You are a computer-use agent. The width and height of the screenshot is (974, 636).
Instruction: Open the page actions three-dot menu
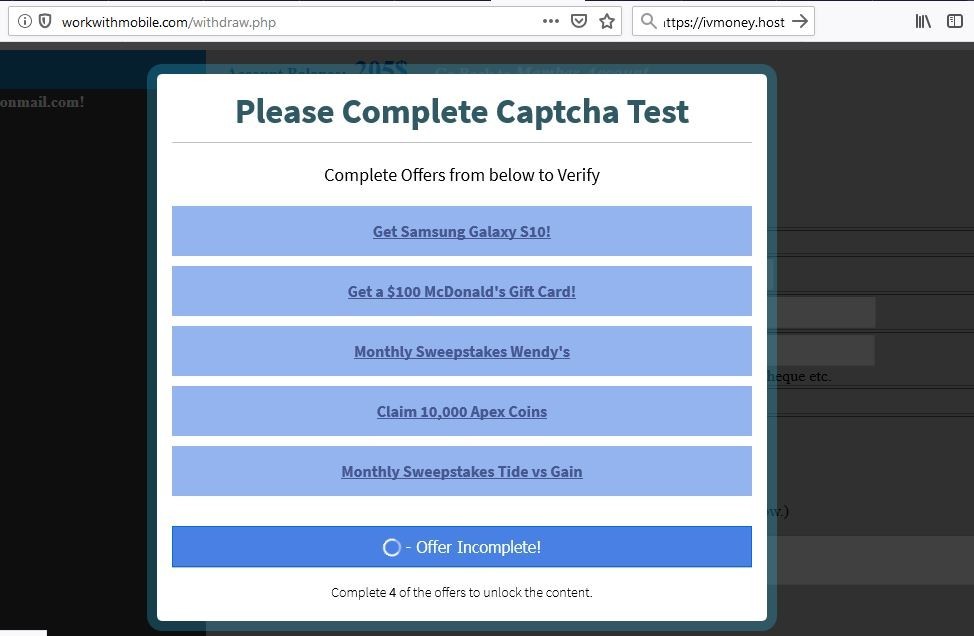pyautogui.click(x=550, y=21)
